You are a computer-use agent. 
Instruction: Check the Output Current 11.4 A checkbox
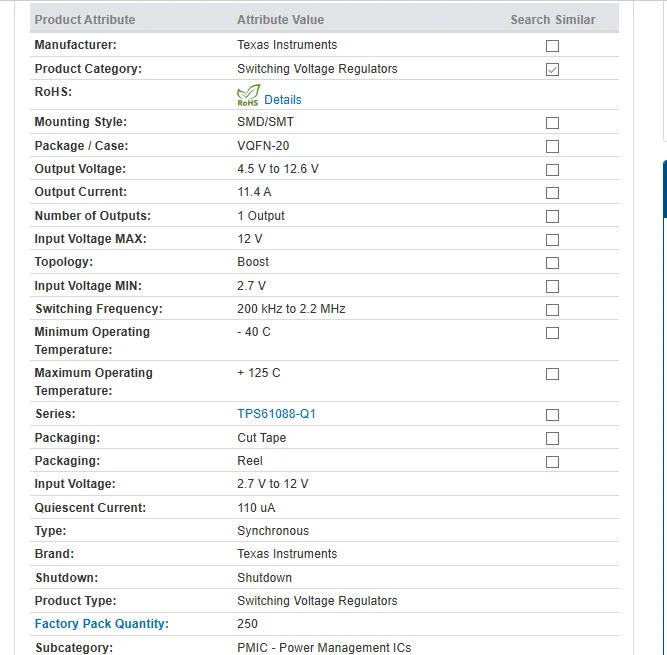pyautogui.click(x=552, y=193)
